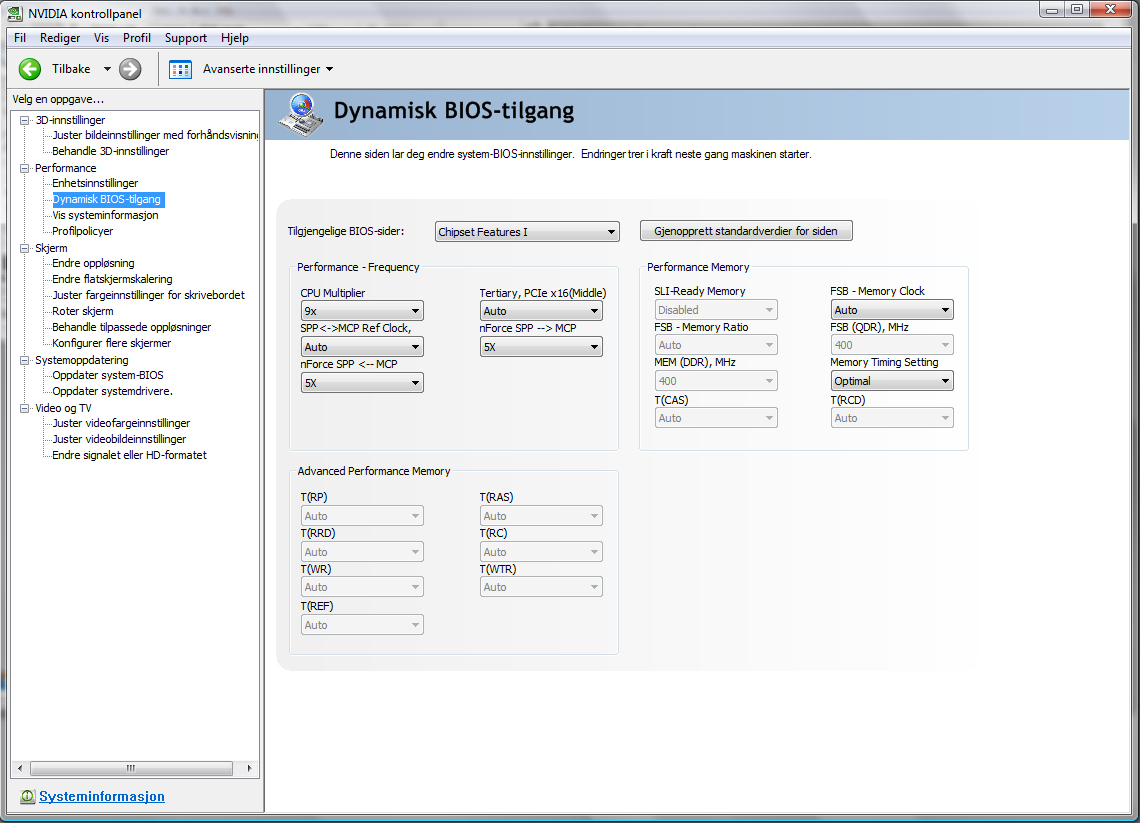Select Endre flatskjermskalering tree item
Screen dimensions: 1140x823
click(112, 279)
